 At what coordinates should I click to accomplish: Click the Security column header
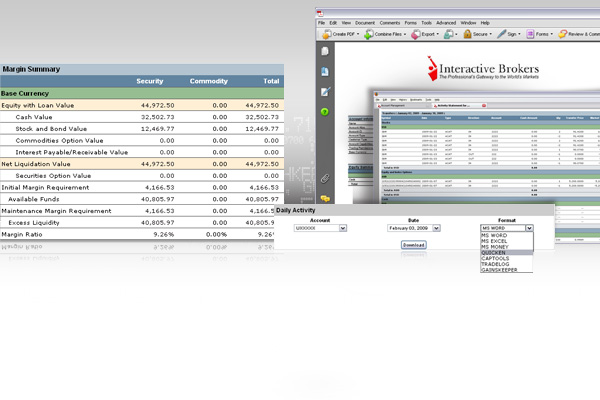(x=150, y=81)
